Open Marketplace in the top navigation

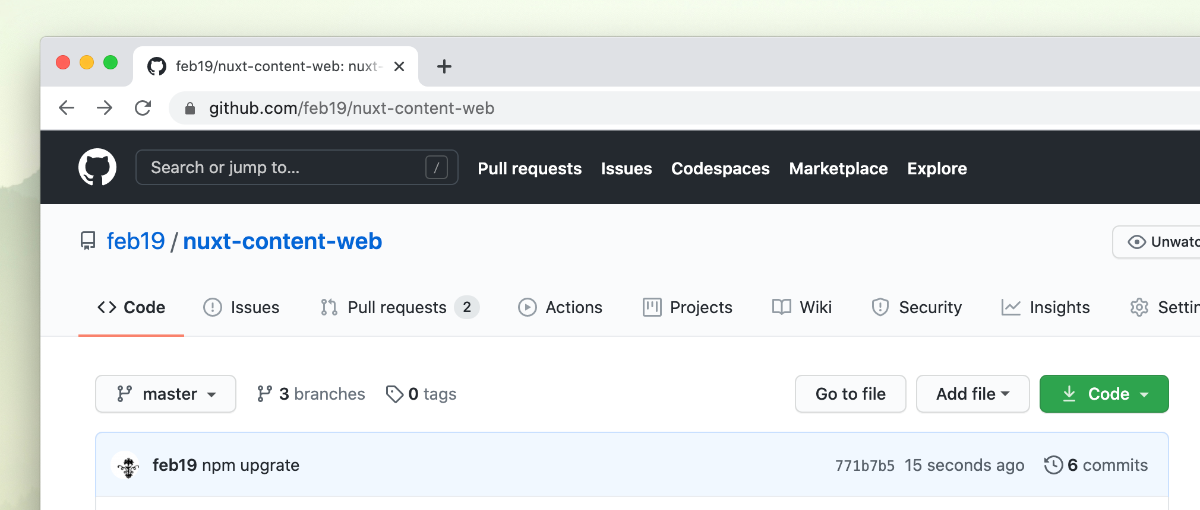(839, 168)
